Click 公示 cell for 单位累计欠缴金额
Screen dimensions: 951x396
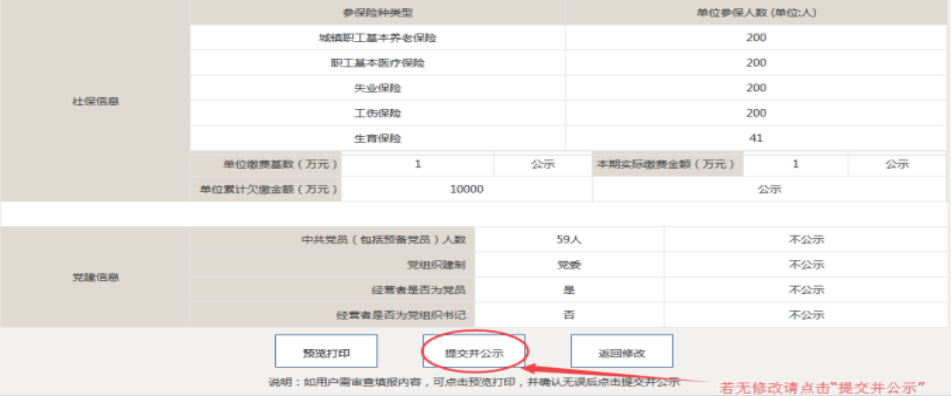tap(770, 189)
